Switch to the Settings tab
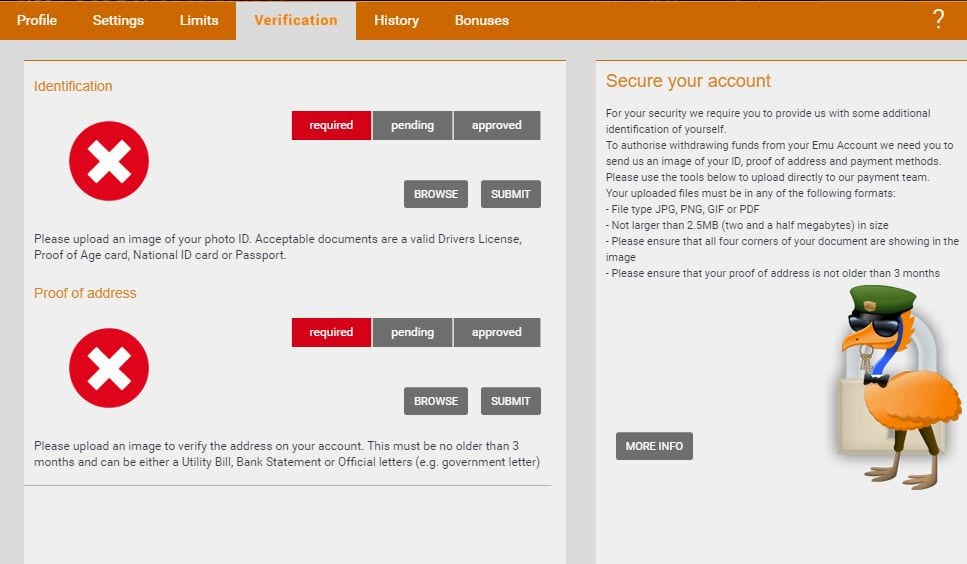The height and width of the screenshot is (564, 967). point(118,20)
